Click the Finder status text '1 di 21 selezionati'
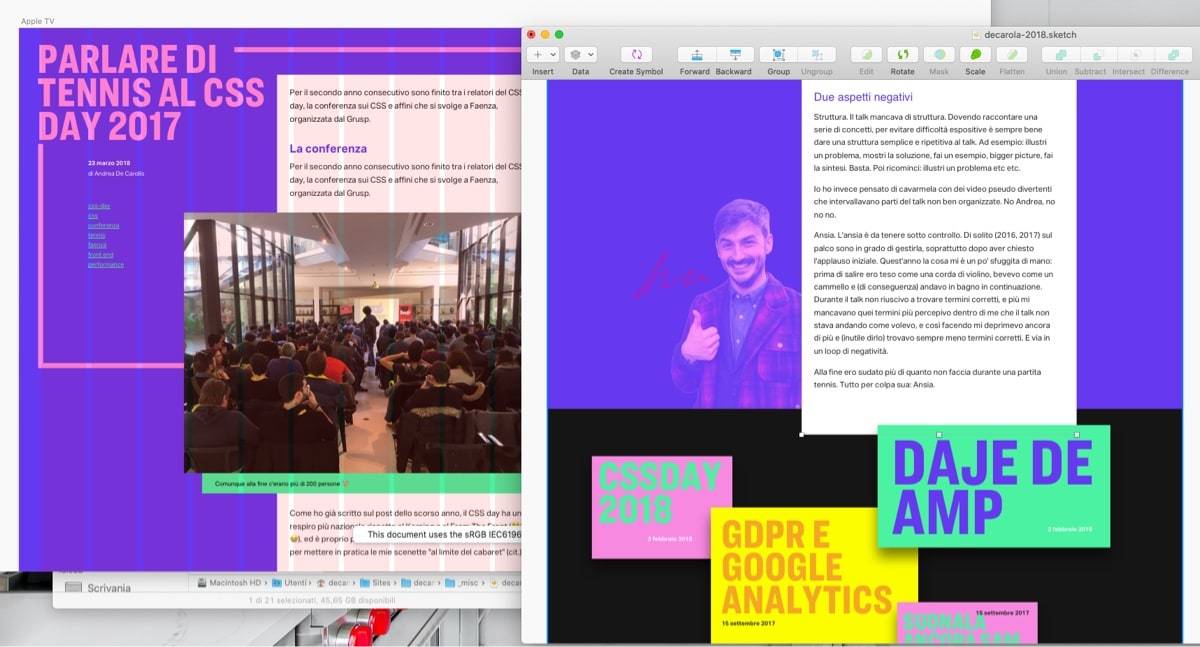The width and height of the screenshot is (1200, 647). tap(322, 601)
